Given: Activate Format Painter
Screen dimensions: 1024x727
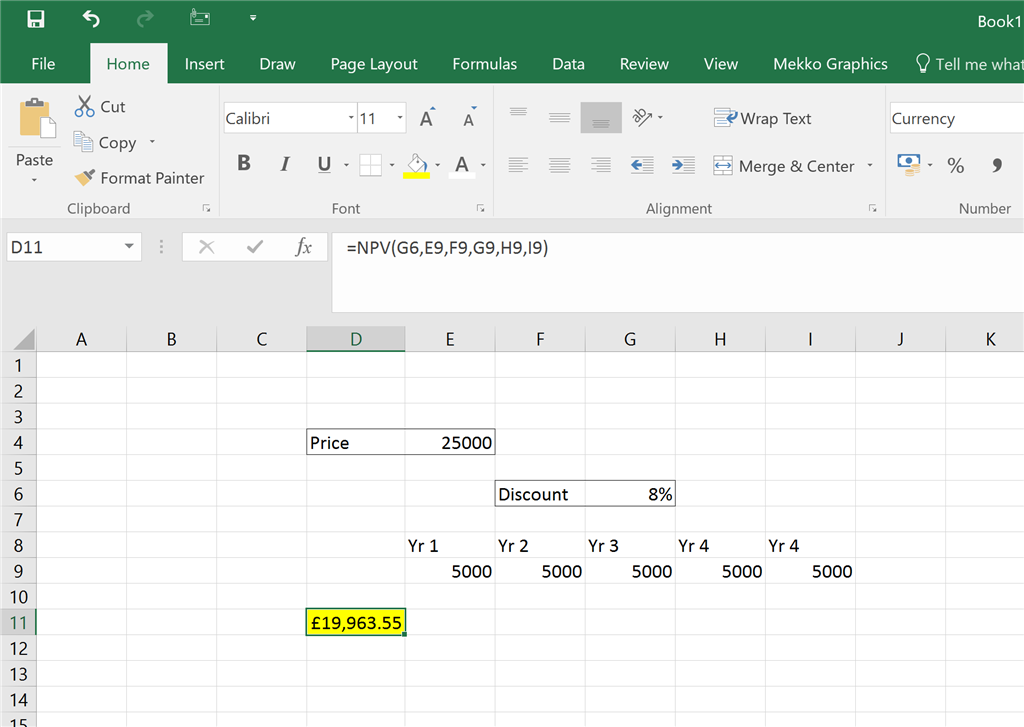Looking at the screenshot, I should pyautogui.click(x=139, y=178).
